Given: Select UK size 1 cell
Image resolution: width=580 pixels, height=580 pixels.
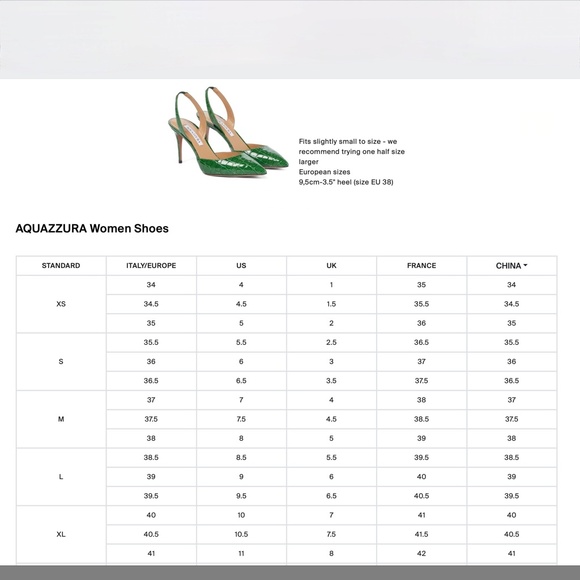Looking at the screenshot, I should [331, 285].
